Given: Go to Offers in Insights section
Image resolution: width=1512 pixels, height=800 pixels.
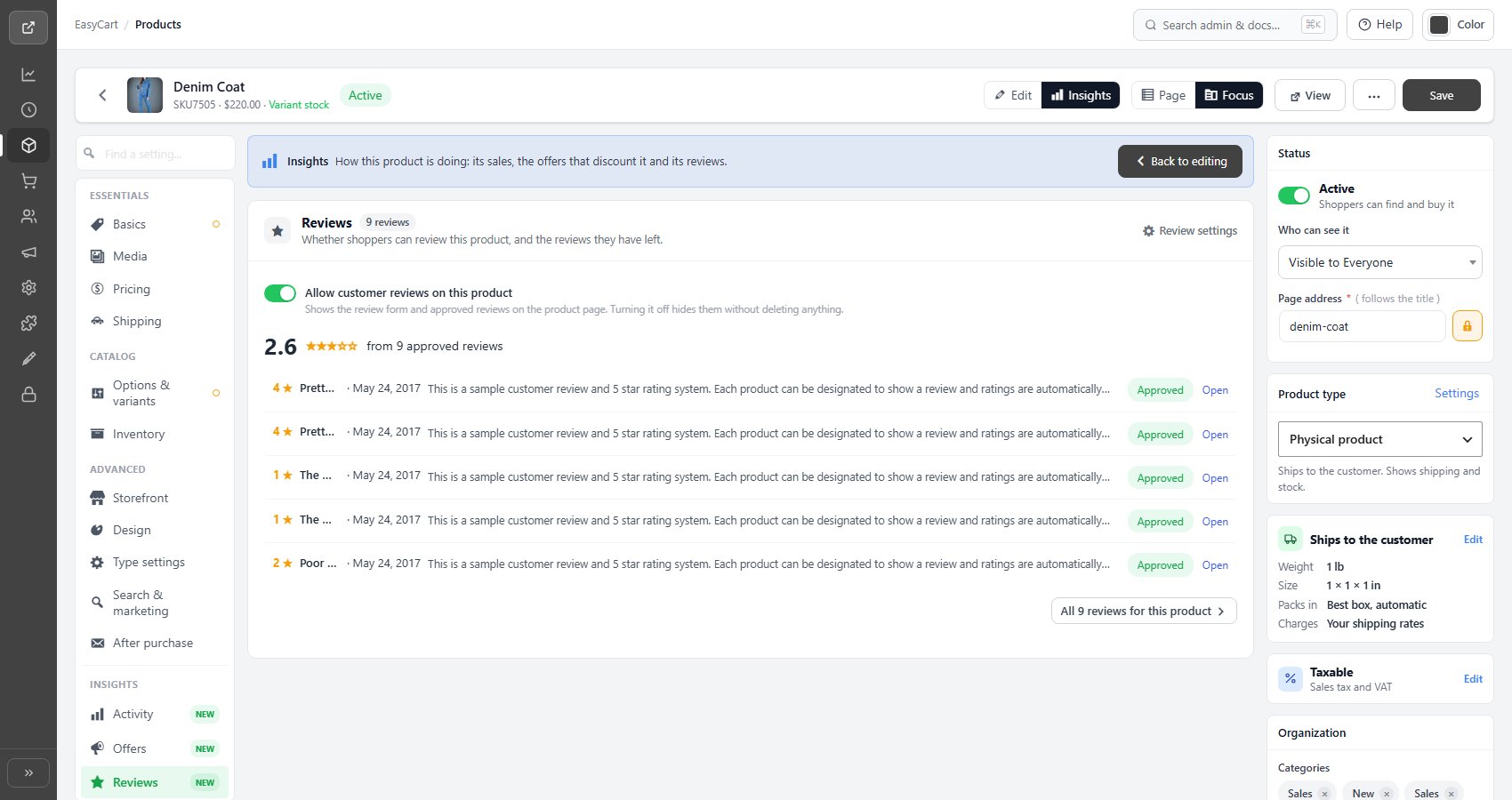Looking at the screenshot, I should click(x=155, y=748).
